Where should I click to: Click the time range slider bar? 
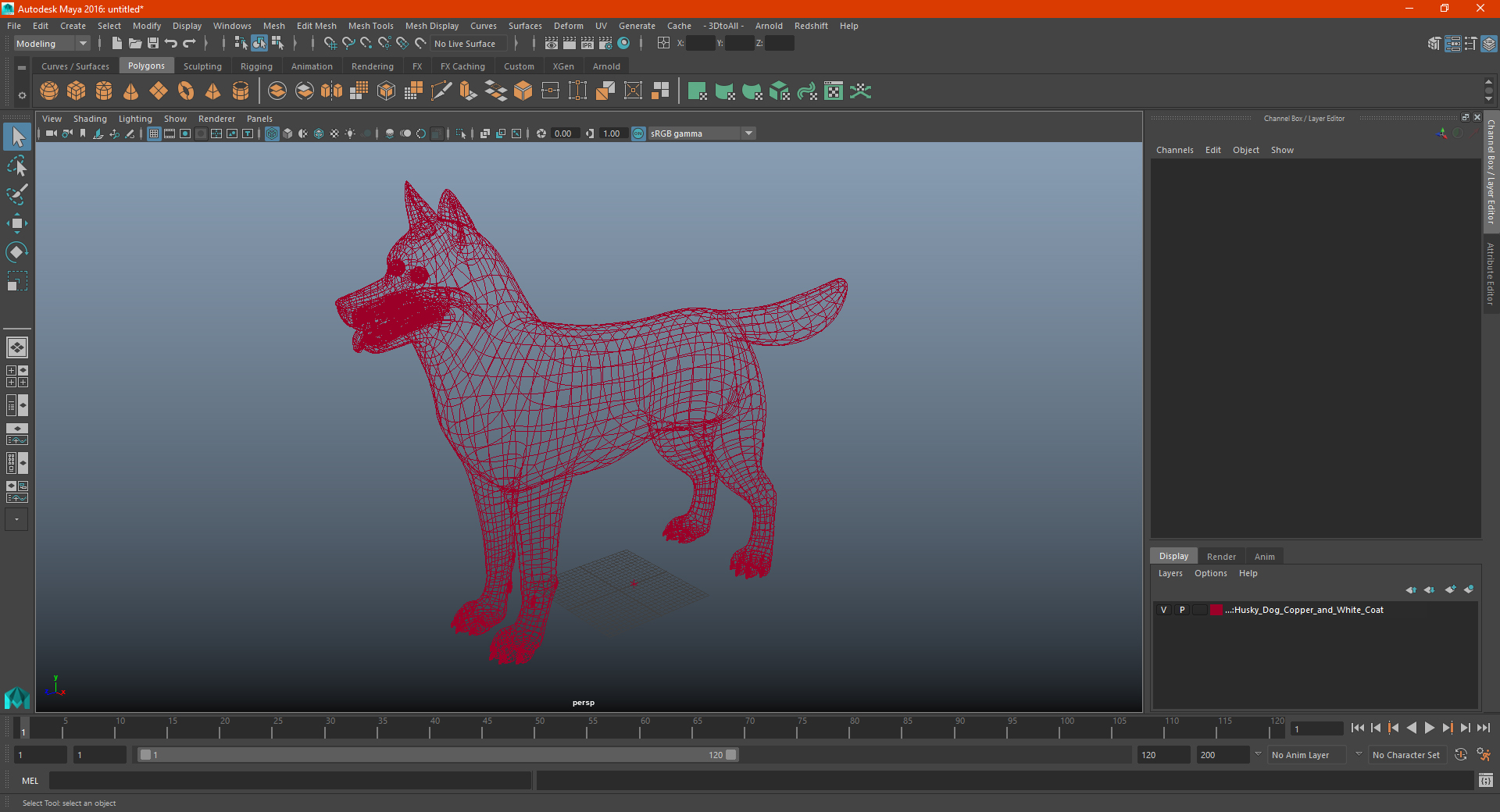click(x=437, y=755)
